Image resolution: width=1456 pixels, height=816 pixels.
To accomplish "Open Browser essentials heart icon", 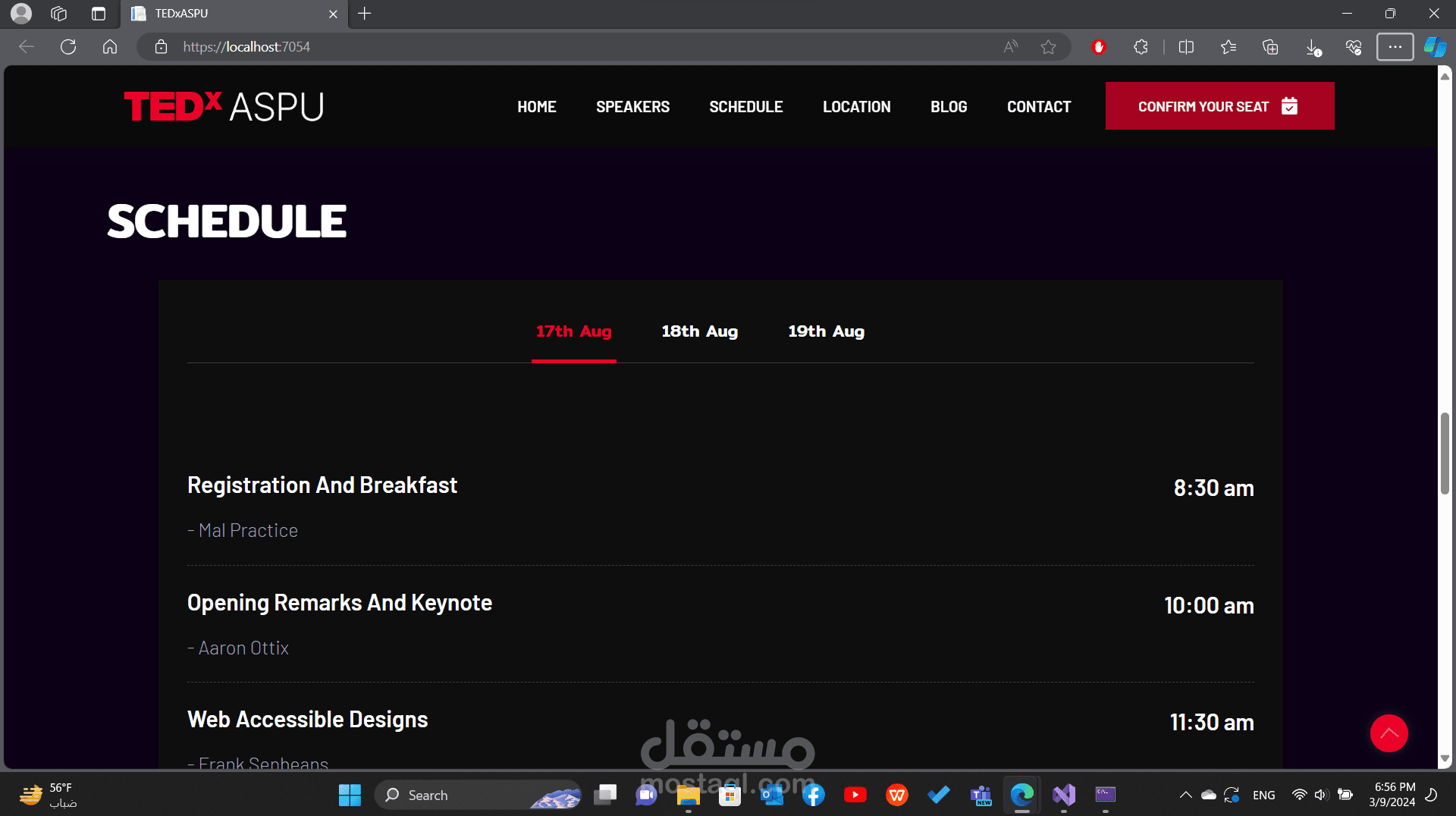I will click(1354, 48).
